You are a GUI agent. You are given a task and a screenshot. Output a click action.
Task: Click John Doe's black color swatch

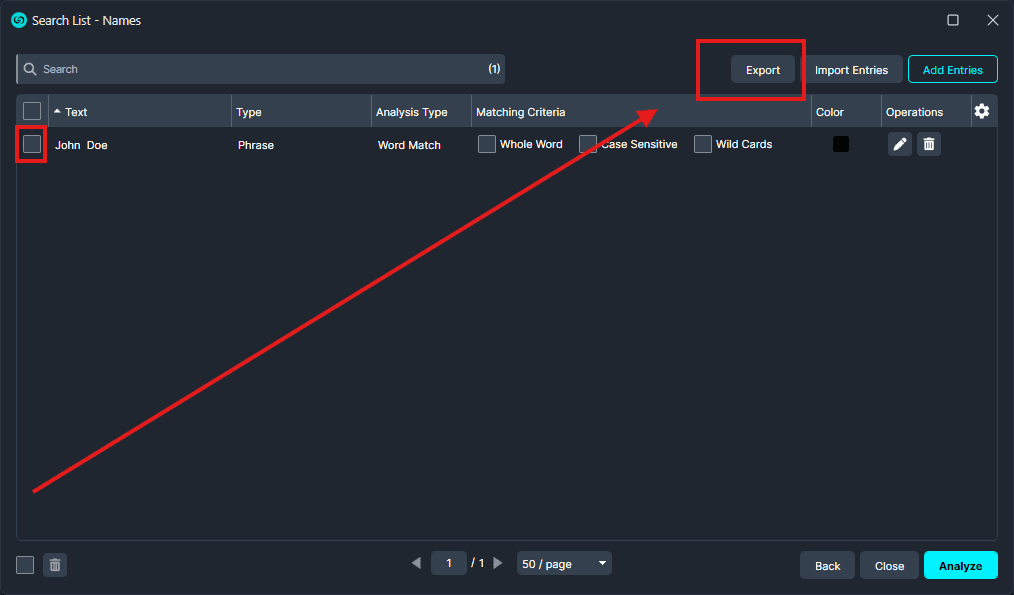click(x=841, y=144)
